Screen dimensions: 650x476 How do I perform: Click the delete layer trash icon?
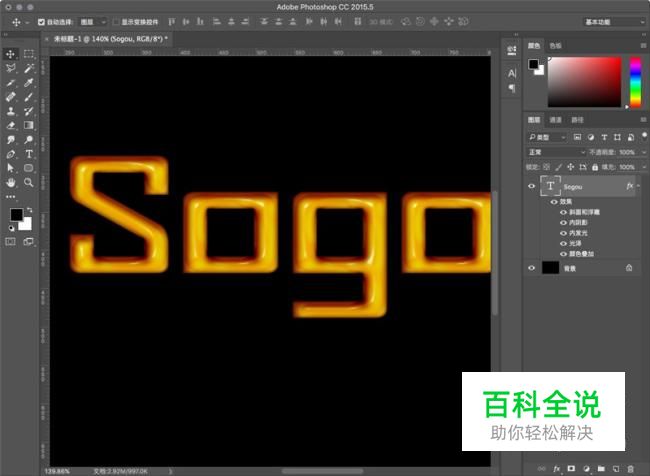tap(630, 469)
